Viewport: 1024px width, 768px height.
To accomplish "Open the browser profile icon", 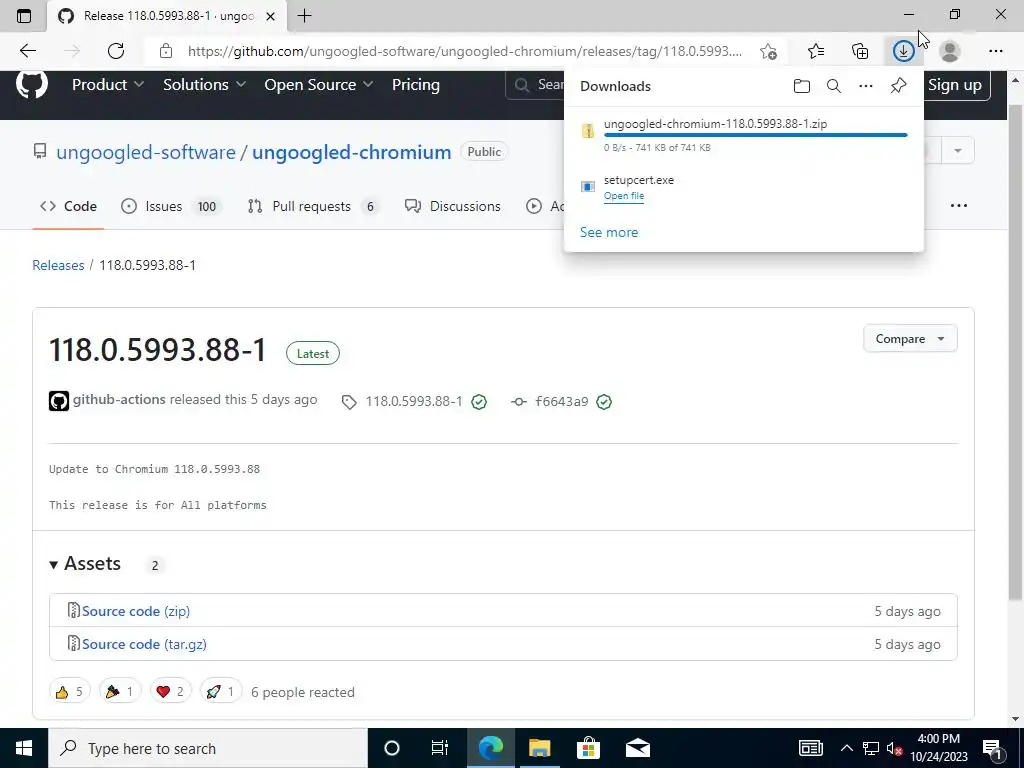I will click(x=950, y=51).
